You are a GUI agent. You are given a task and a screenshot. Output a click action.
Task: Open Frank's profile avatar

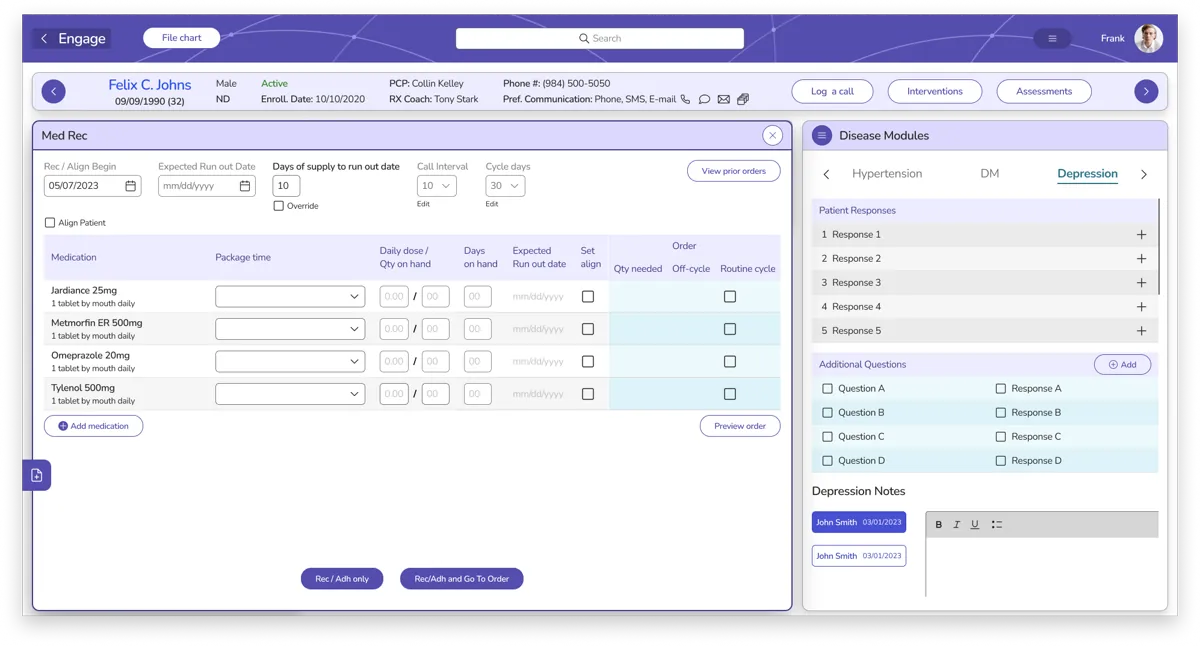coord(1148,39)
